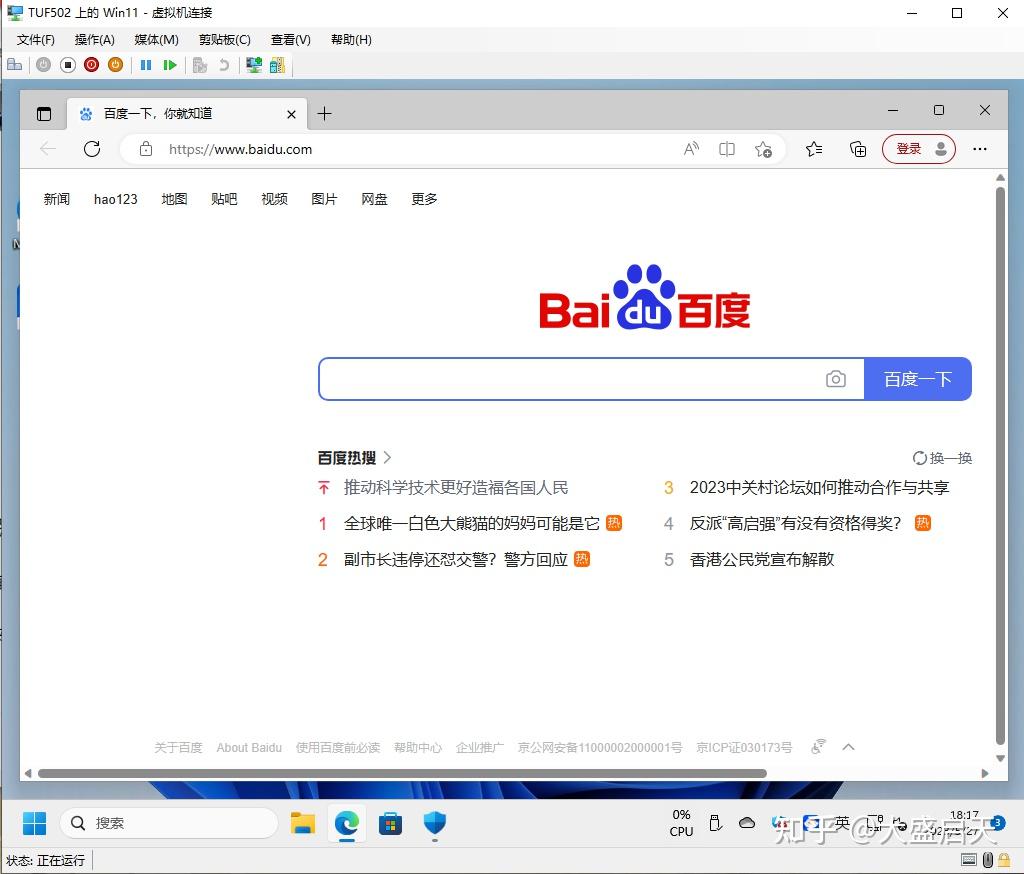Click the red Shut Down icon

pos(91,65)
